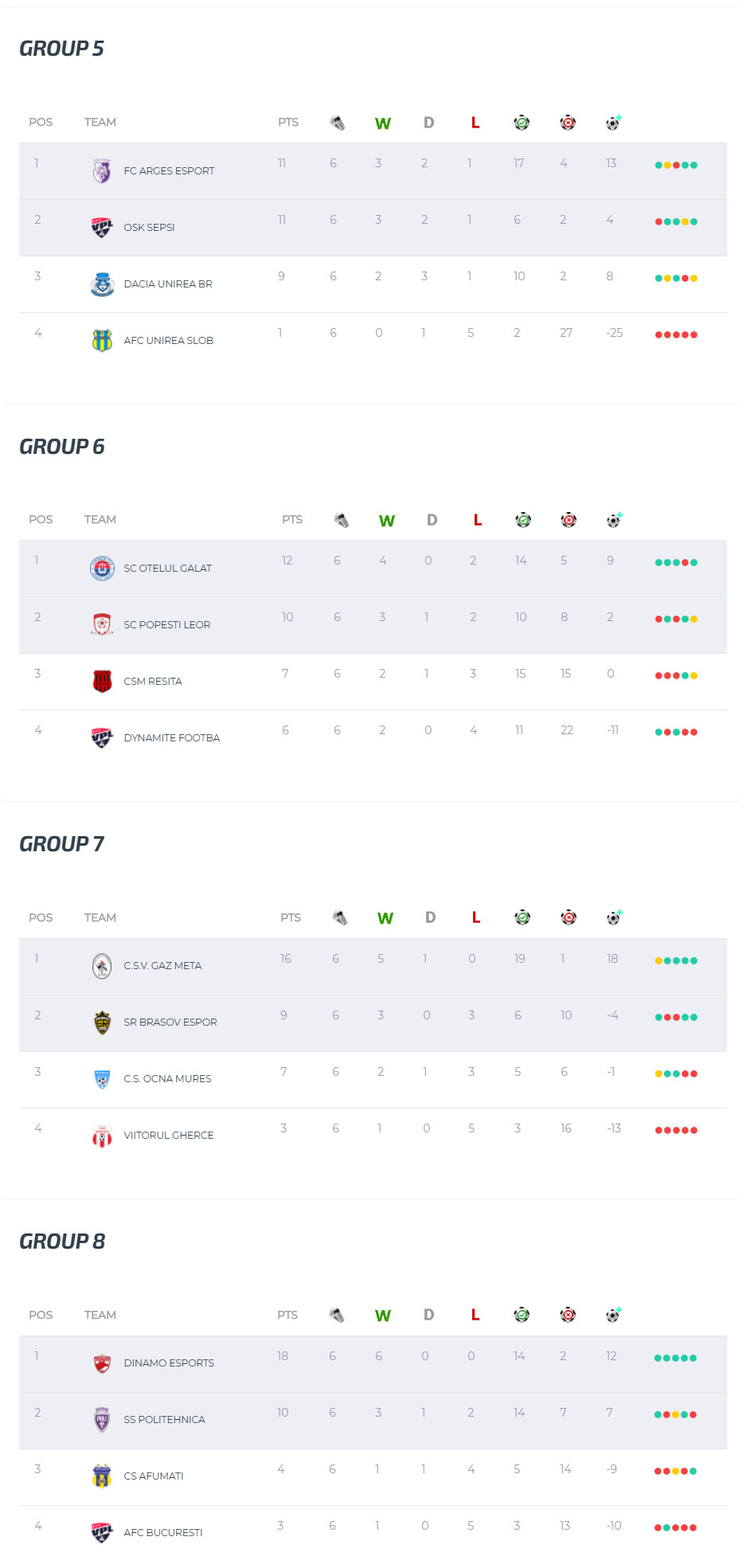Click the goals scored icon in Group 5 header
Image resolution: width=747 pixels, height=1568 pixels.
click(x=522, y=123)
